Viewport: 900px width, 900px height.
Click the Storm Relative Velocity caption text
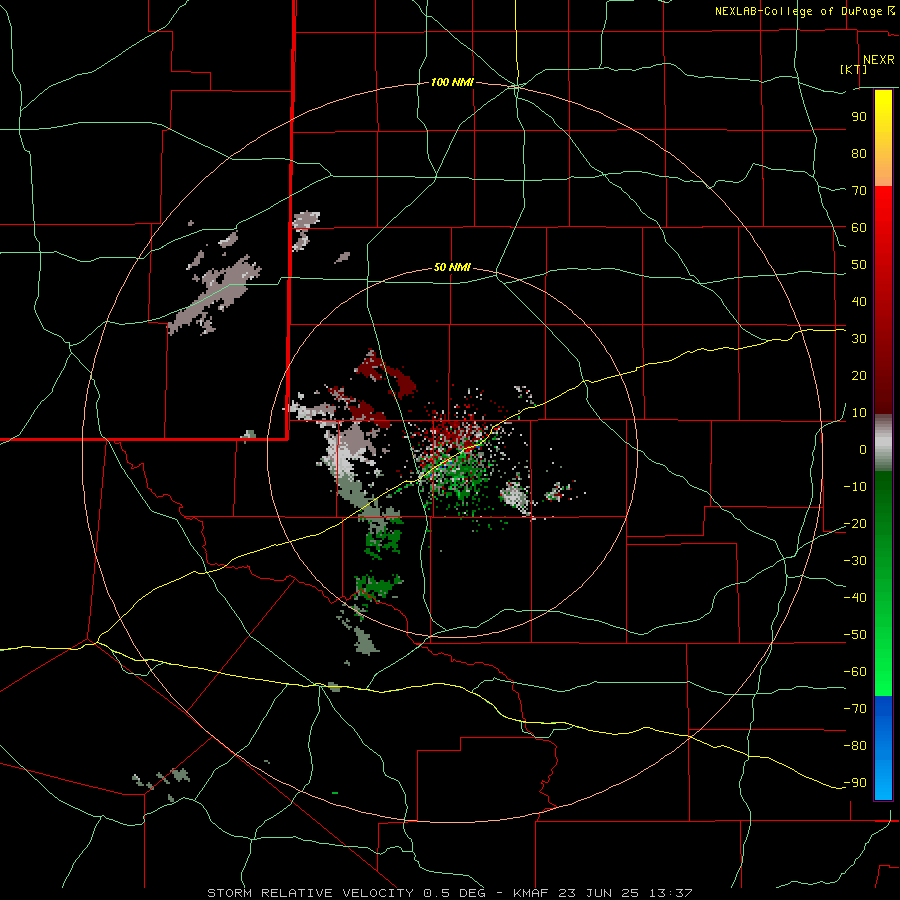tap(449, 893)
